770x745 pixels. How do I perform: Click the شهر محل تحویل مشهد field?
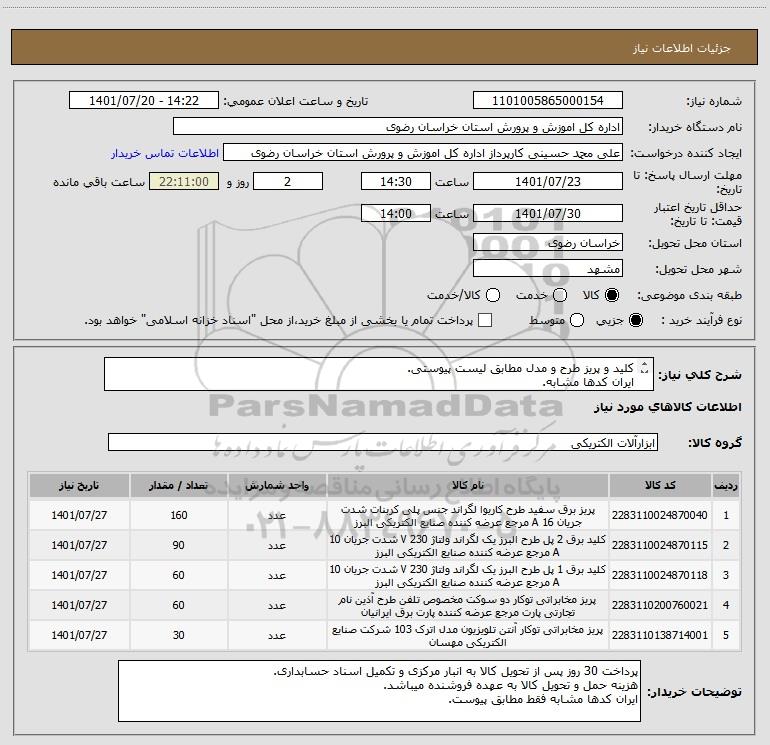pos(548,269)
